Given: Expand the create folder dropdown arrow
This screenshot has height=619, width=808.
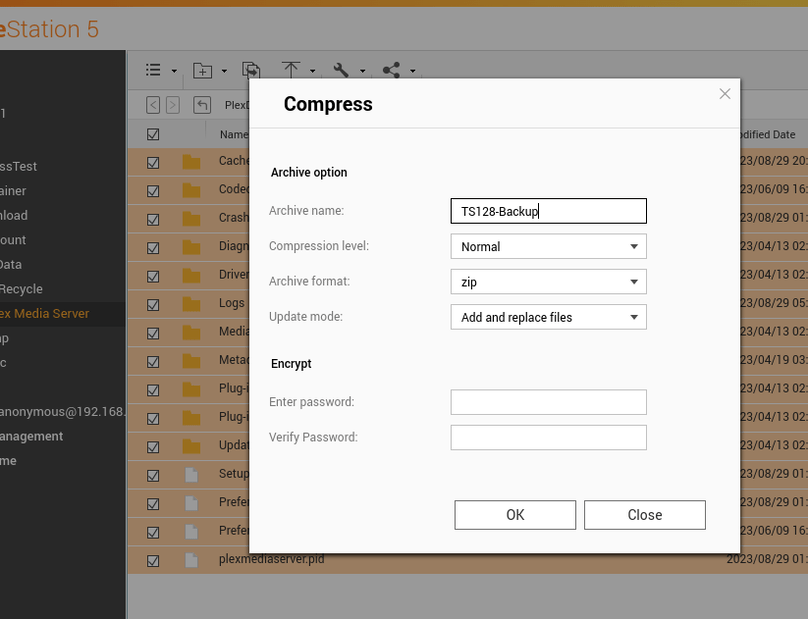Looking at the screenshot, I should [224, 71].
